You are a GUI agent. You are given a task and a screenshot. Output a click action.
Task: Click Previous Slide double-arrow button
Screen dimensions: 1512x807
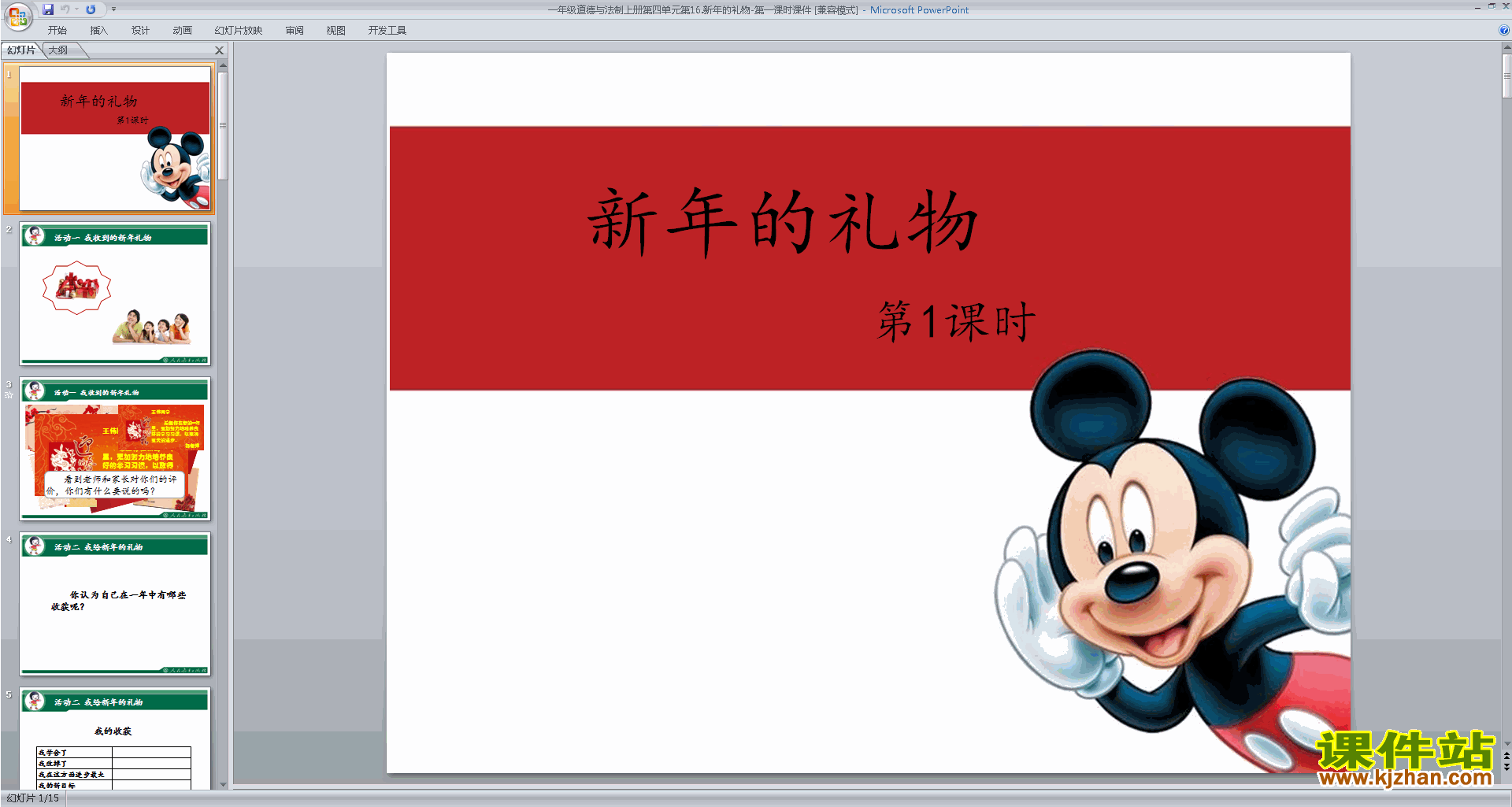tap(1506, 756)
